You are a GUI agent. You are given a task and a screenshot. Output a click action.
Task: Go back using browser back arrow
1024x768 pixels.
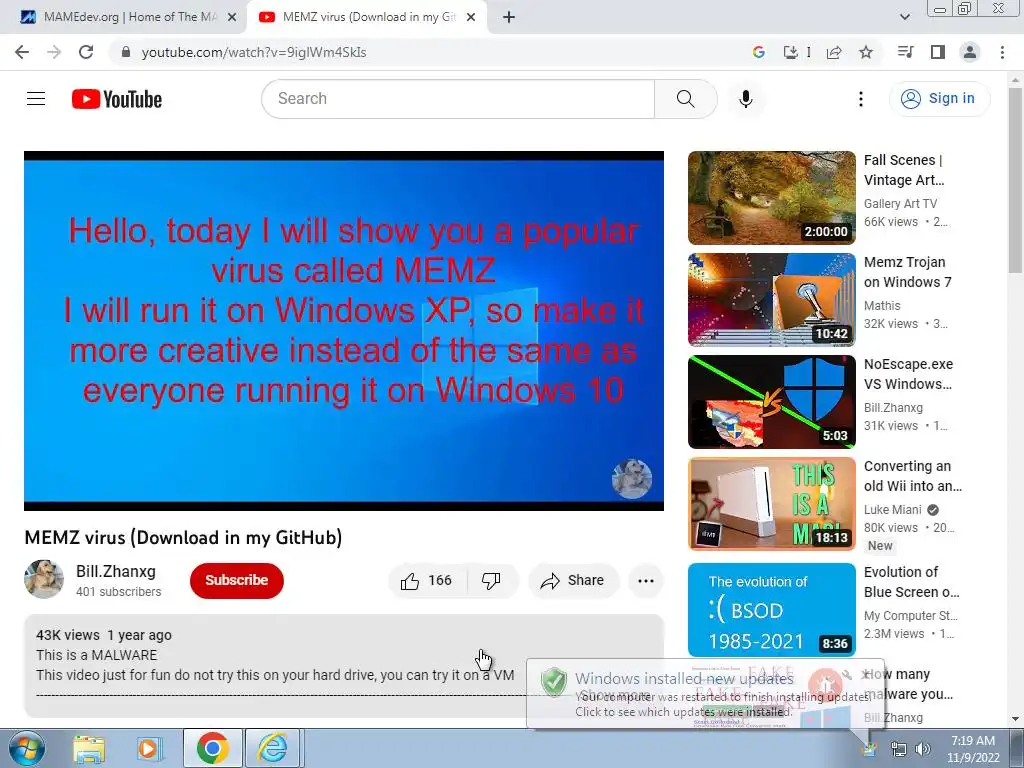coord(22,52)
